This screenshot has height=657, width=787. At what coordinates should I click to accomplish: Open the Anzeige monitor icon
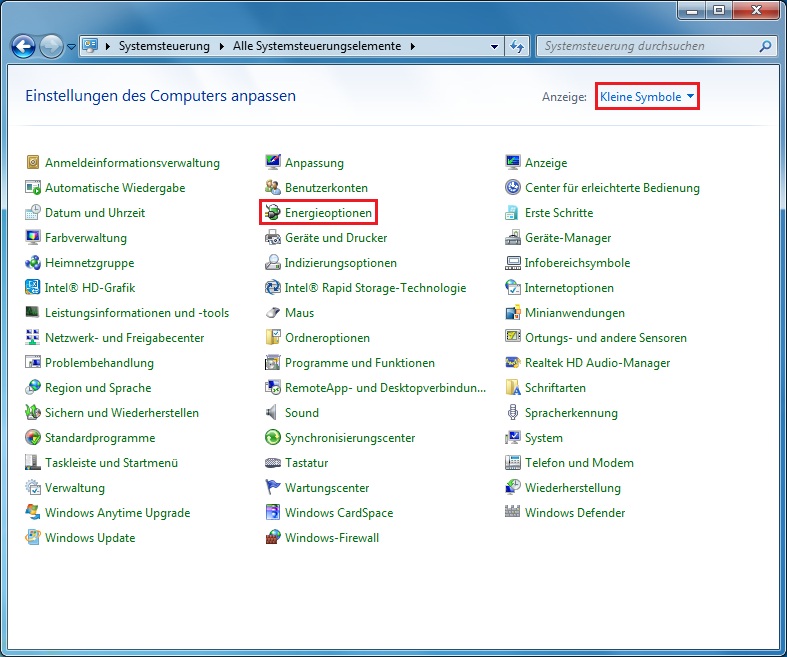[x=512, y=162]
